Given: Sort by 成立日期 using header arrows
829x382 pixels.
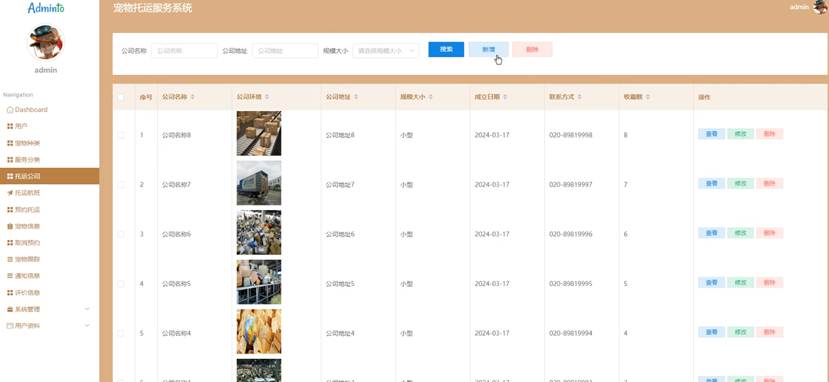Looking at the screenshot, I should point(505,97).
